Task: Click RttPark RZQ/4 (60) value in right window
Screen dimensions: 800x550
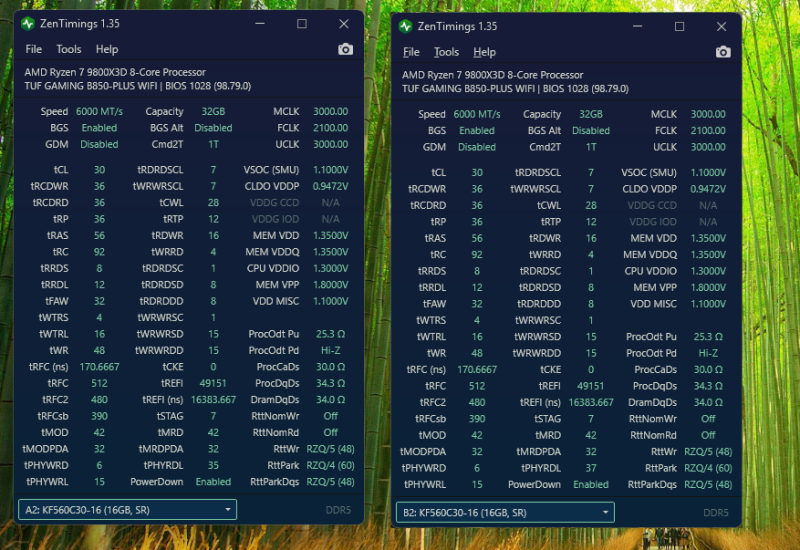Action: (x=708, y=468)
